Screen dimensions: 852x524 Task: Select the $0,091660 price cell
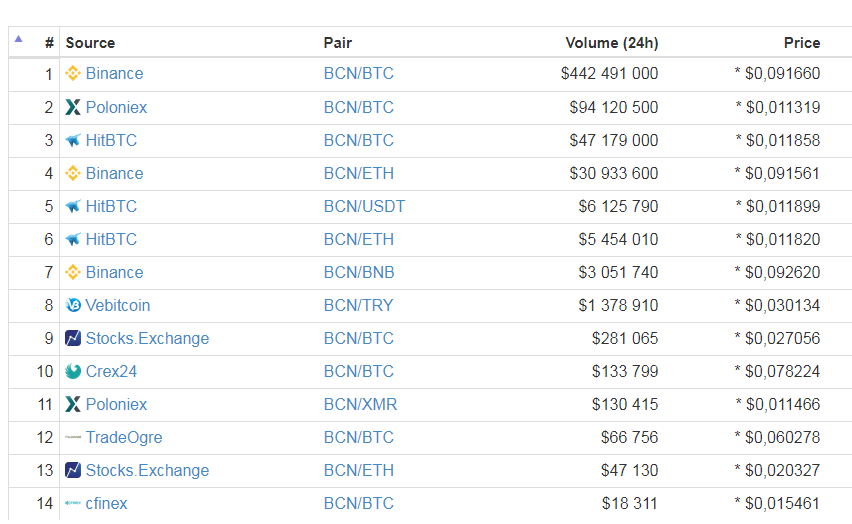778,73
